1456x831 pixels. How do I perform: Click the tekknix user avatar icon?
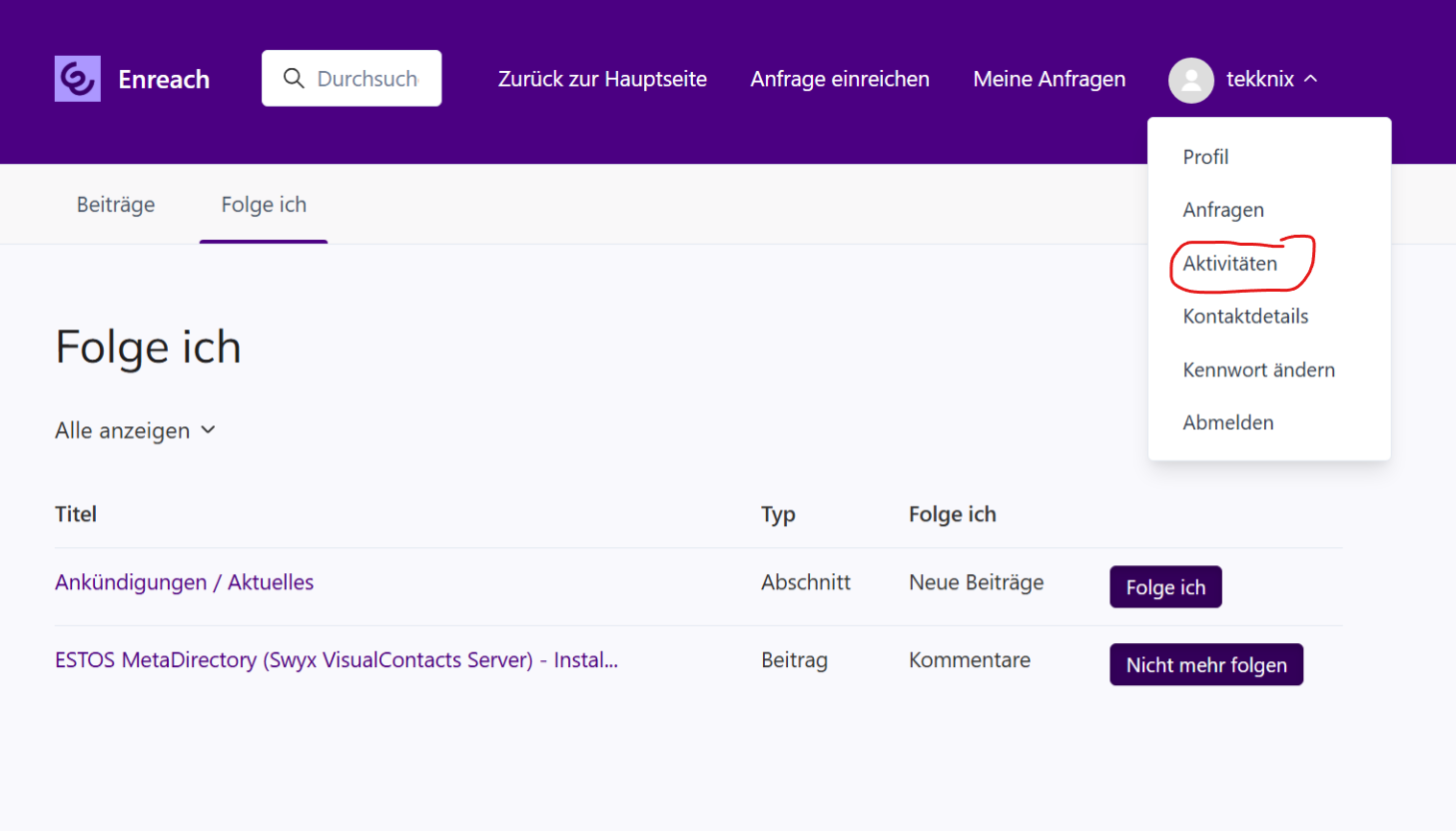pos(1190,80)
